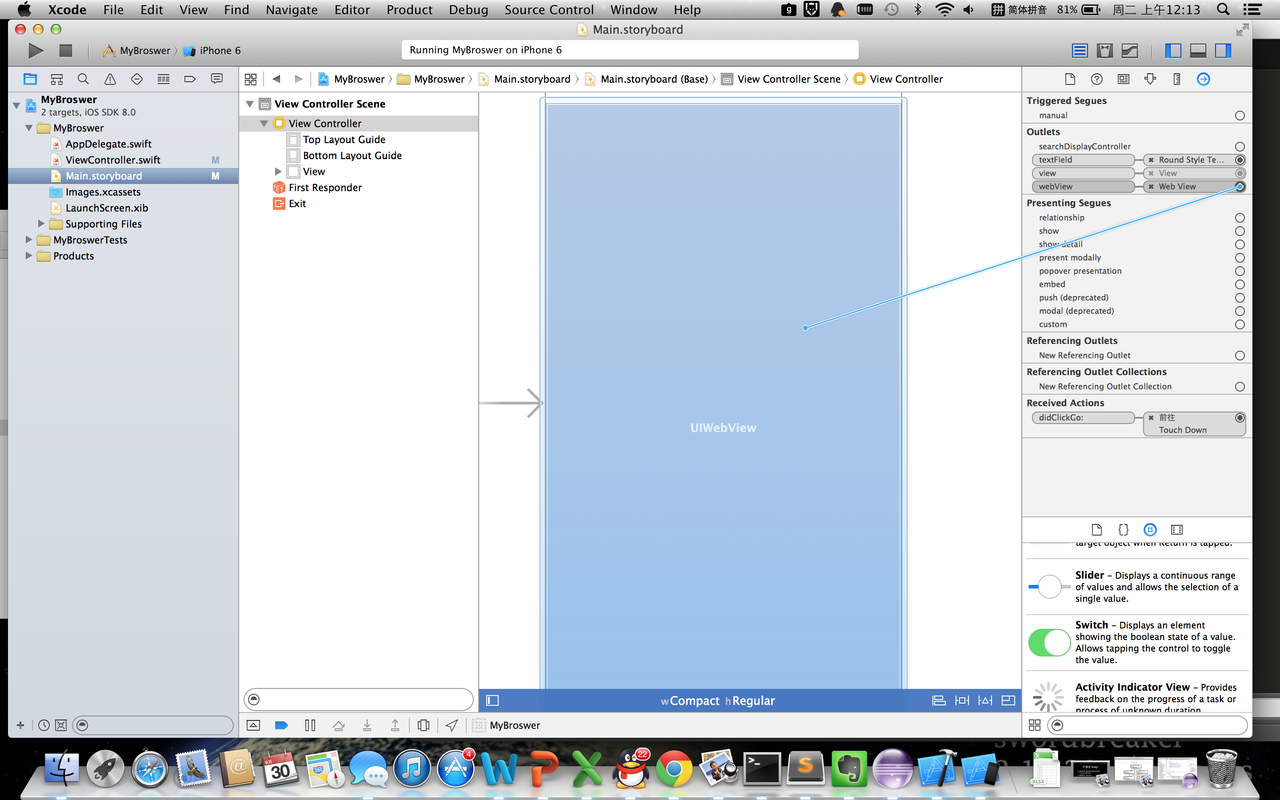Select the Standard editor button

coord(1080,50)
